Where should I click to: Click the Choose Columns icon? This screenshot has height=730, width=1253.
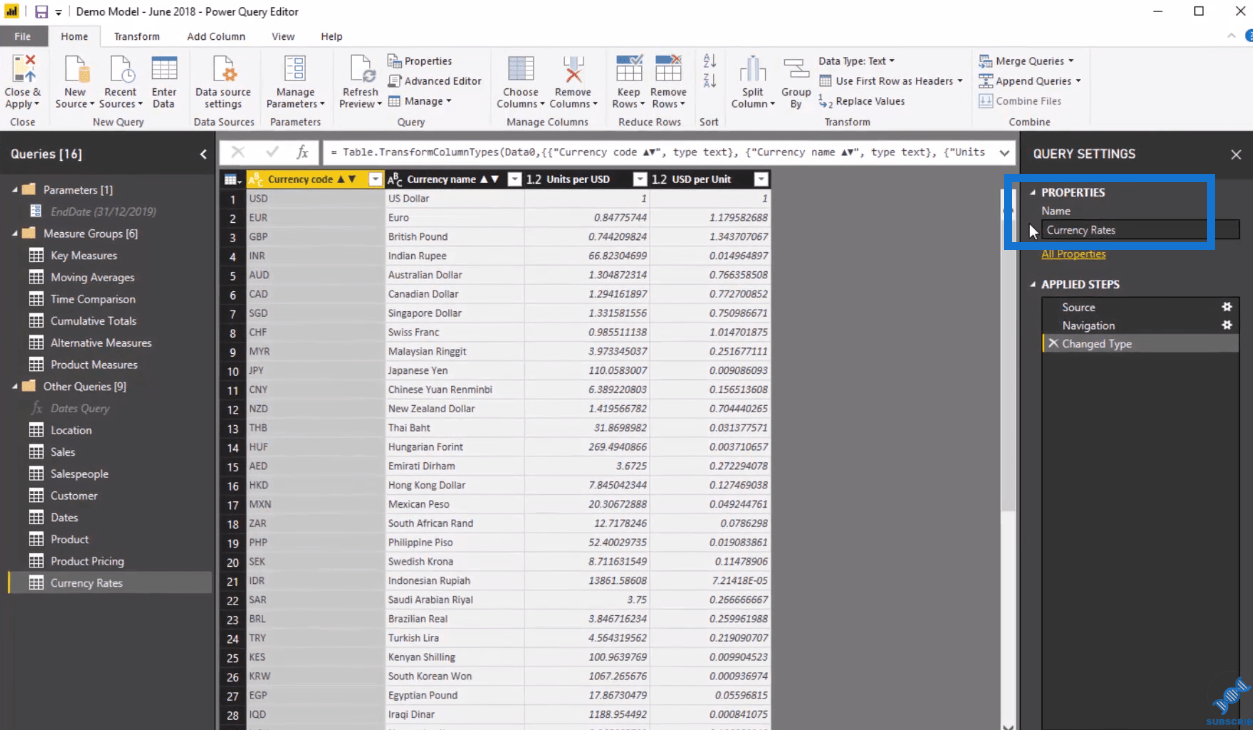(521, 70)
